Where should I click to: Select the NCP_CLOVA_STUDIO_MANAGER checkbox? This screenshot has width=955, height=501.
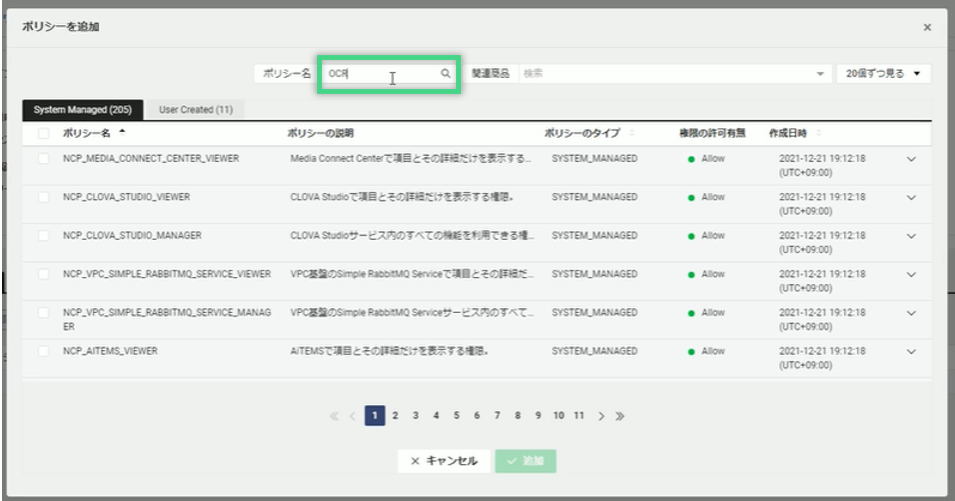[44, 236]
